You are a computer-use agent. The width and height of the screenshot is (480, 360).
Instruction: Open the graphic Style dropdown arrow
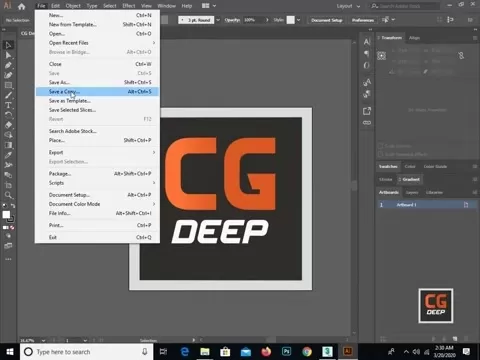(298, 20)
